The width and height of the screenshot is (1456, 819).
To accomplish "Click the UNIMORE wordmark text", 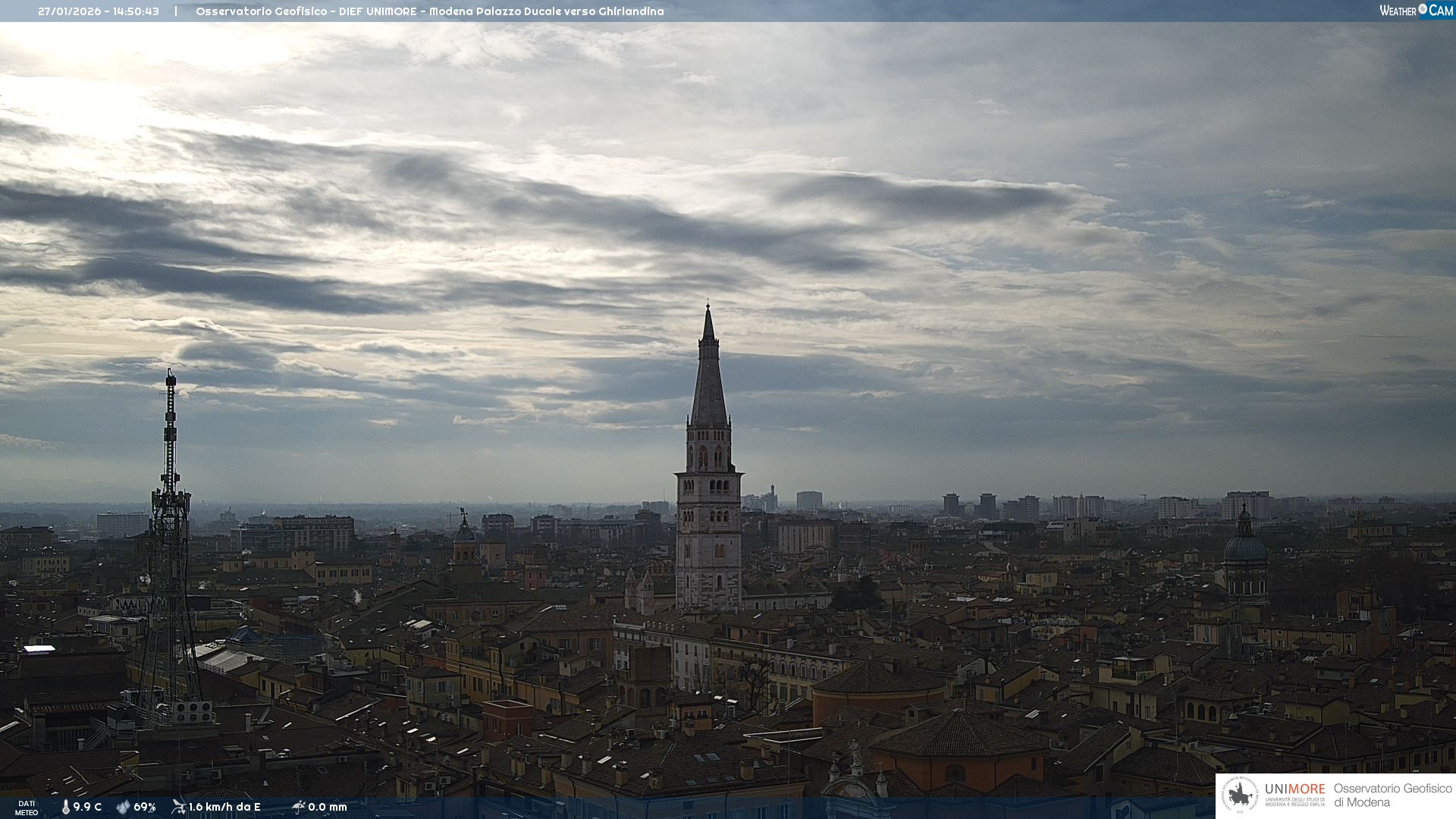I will 1294,789.
